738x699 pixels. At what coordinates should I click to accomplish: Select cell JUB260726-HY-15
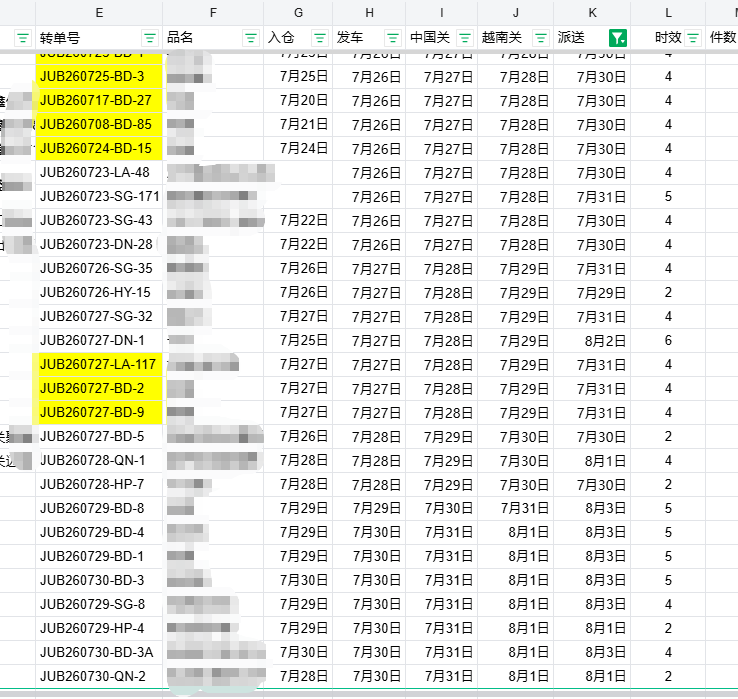click(99, 292)
